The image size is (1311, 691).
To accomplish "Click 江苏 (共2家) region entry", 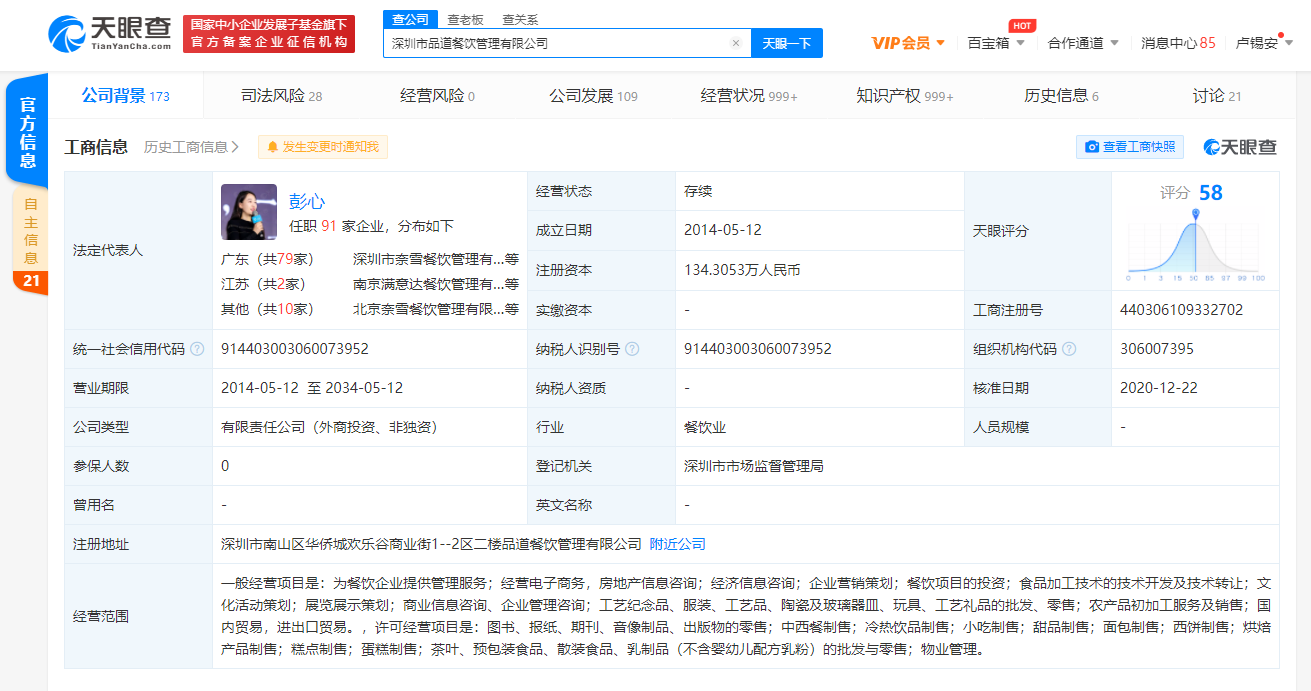I will [x=263, y=284].
